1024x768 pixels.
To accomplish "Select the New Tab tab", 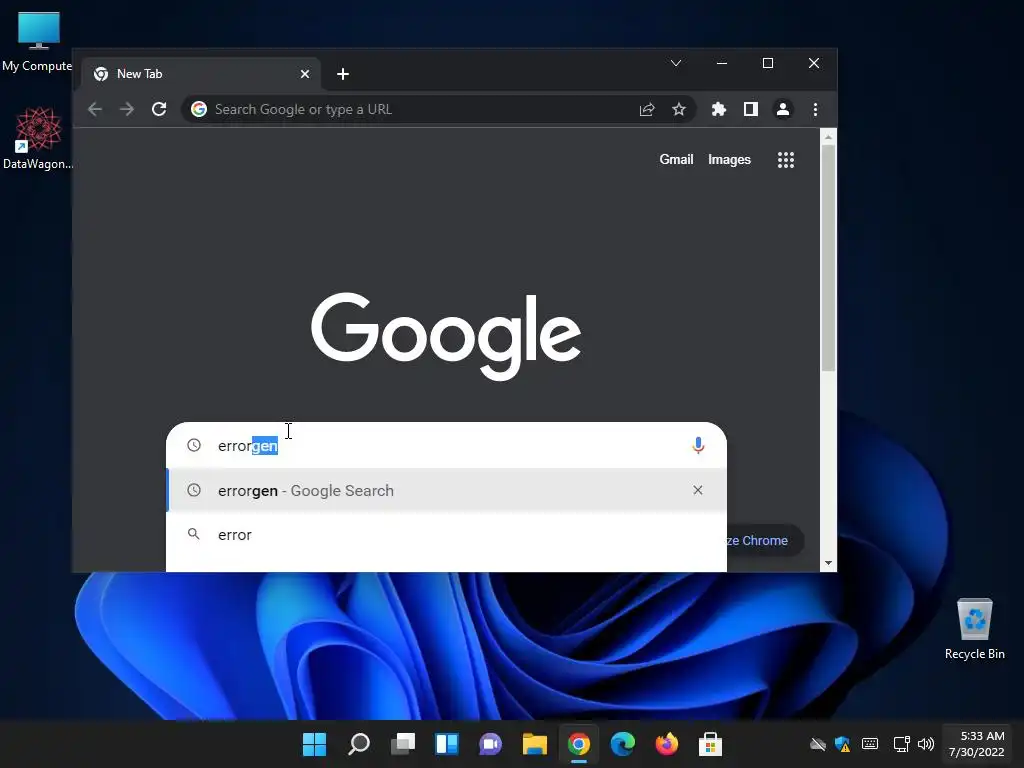I will tap(201, 74).
